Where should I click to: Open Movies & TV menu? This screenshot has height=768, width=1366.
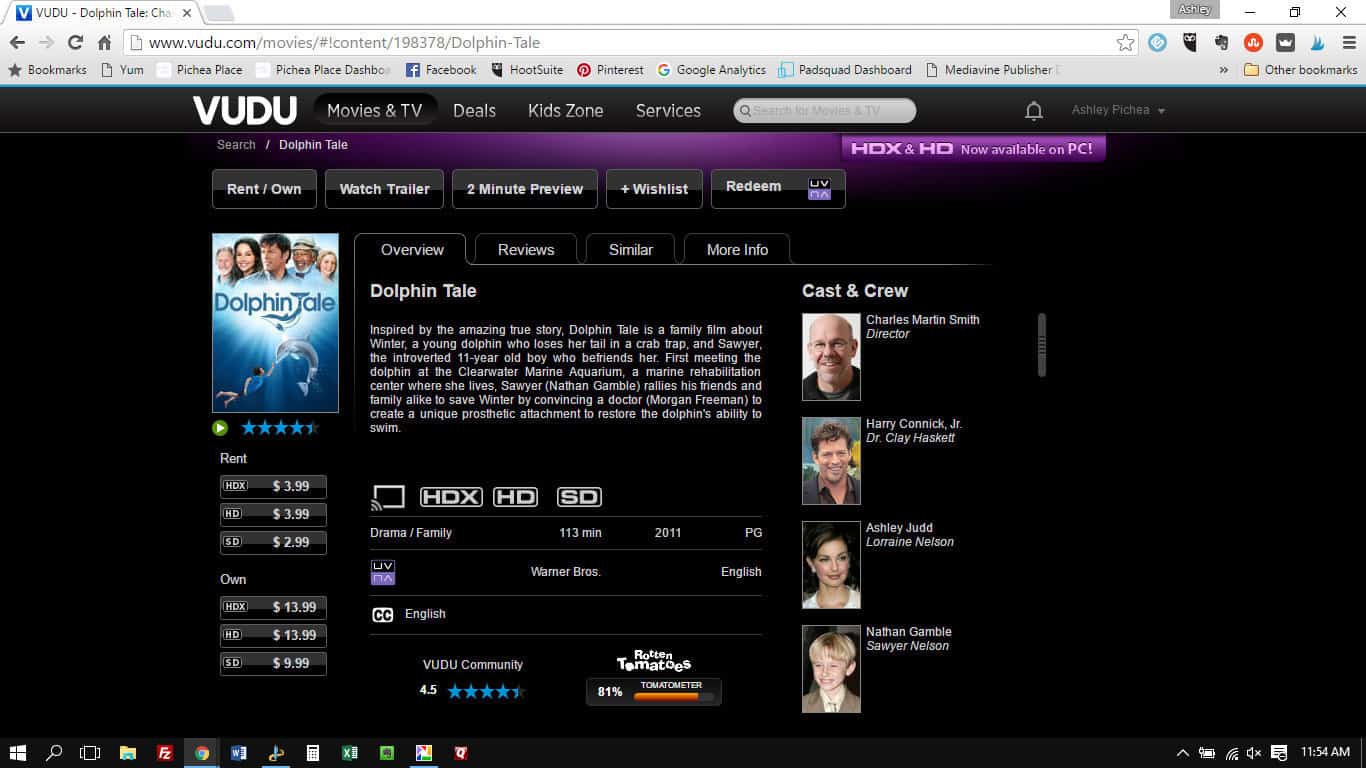pyautogui.click(x=375, y=110)
